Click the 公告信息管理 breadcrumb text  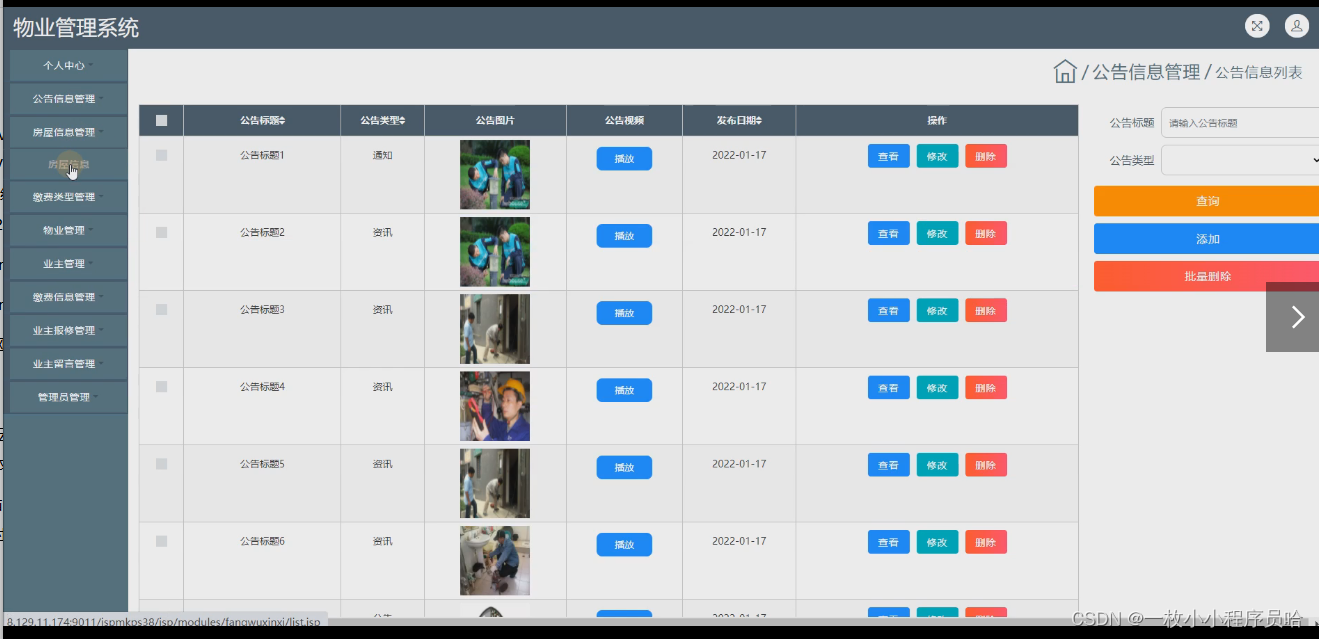(x=1146, y=72)
